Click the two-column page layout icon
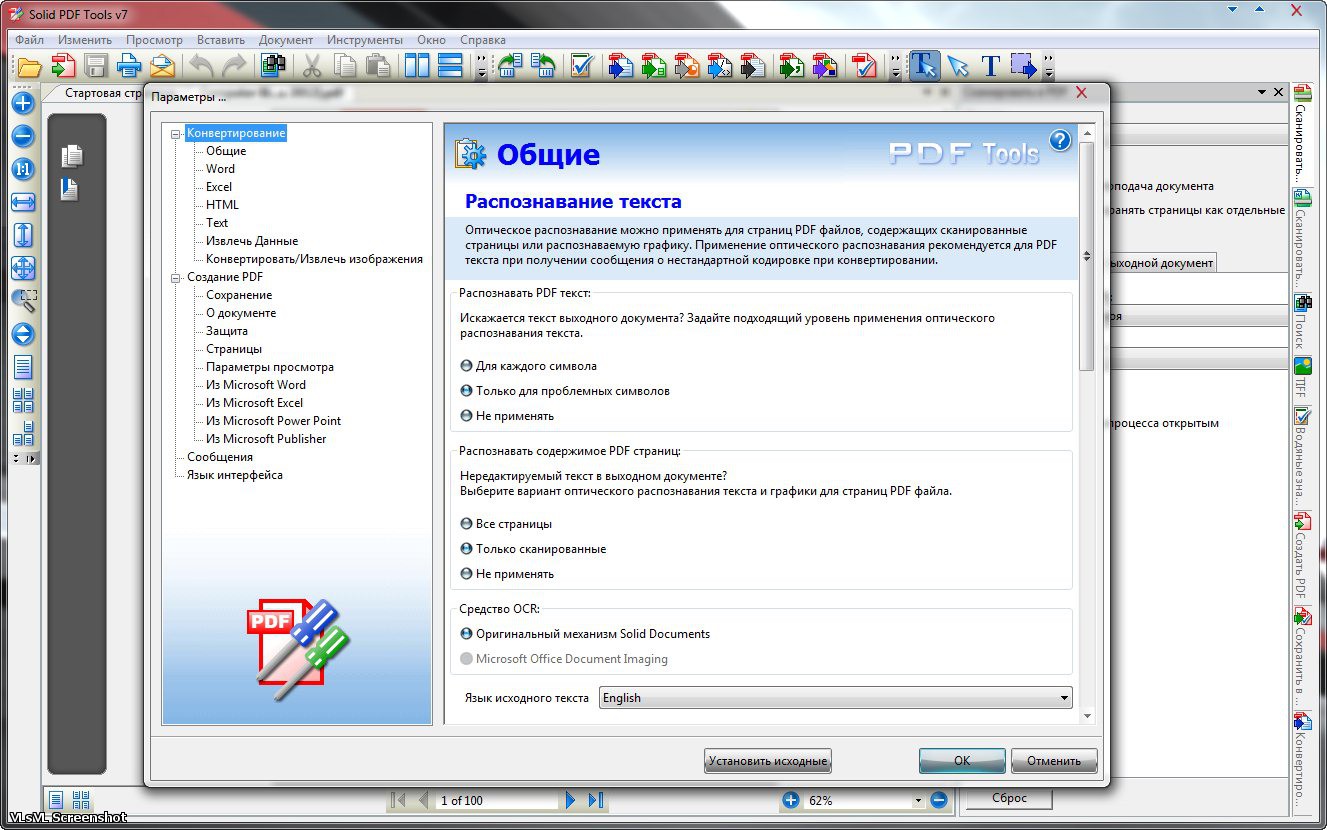 [x=417, y=66]
